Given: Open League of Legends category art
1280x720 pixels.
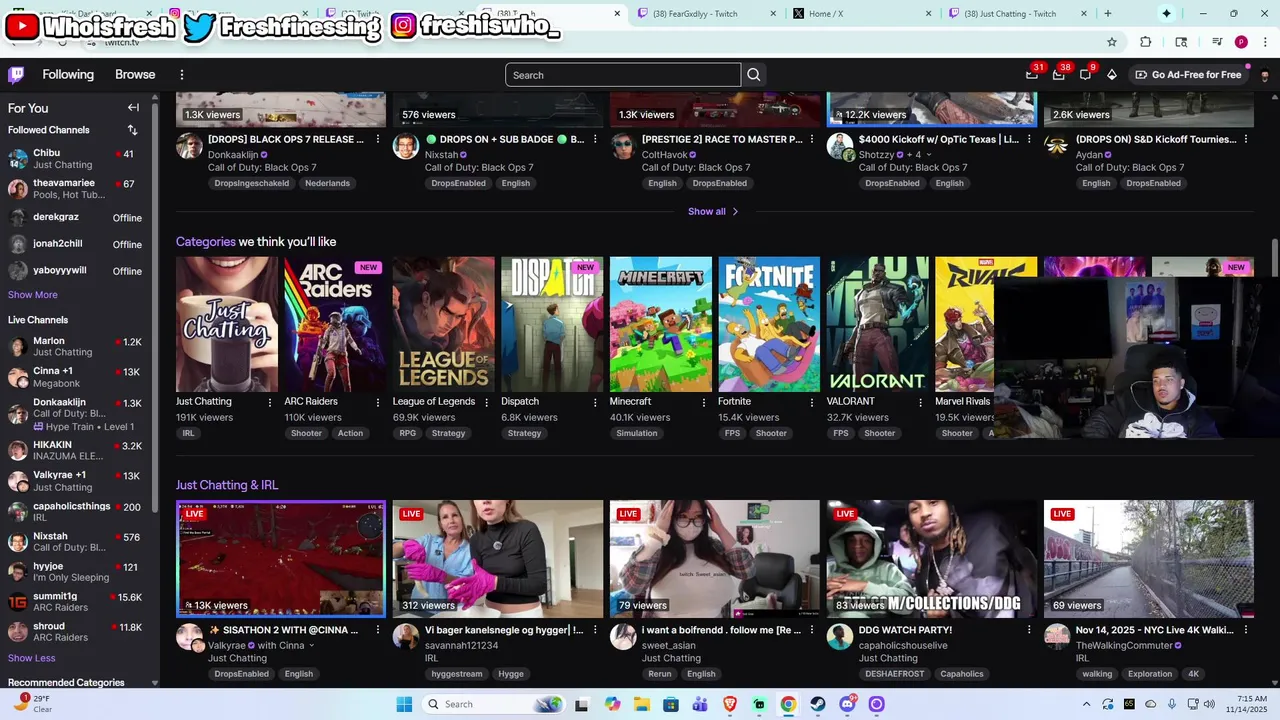Looking at the screenshot, I should (x=444, y=324).
